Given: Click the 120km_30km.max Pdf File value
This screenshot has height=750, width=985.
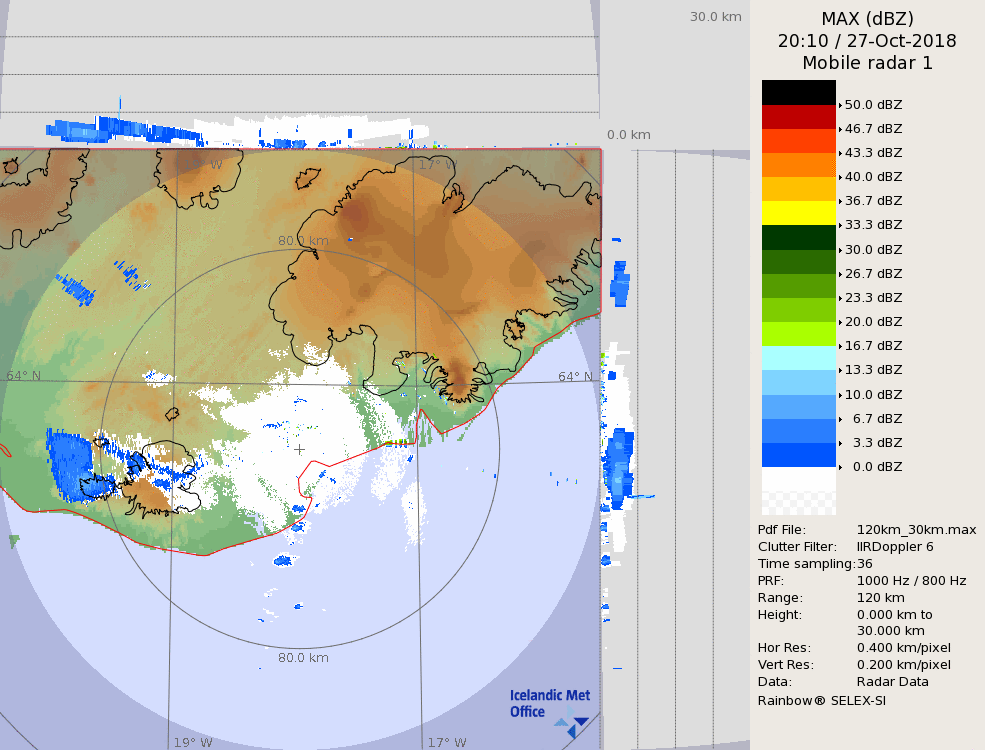Looking at the screenshot, I should pos(916,530).
